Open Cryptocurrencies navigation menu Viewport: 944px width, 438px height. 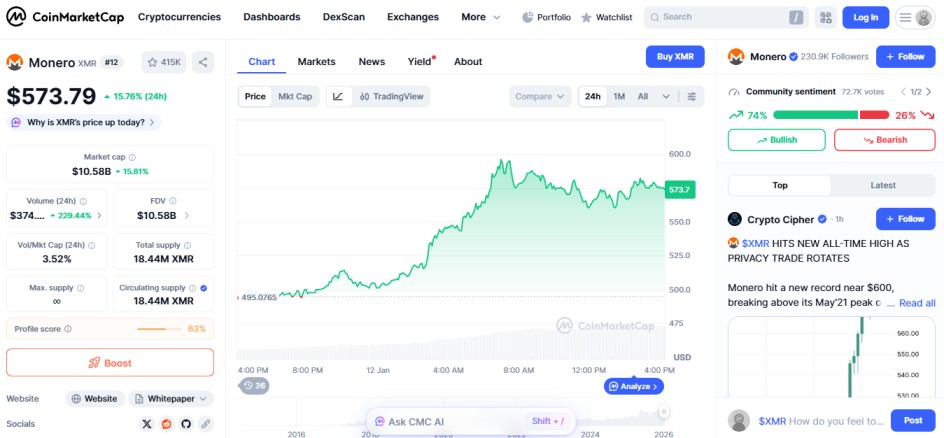point(179,17)
